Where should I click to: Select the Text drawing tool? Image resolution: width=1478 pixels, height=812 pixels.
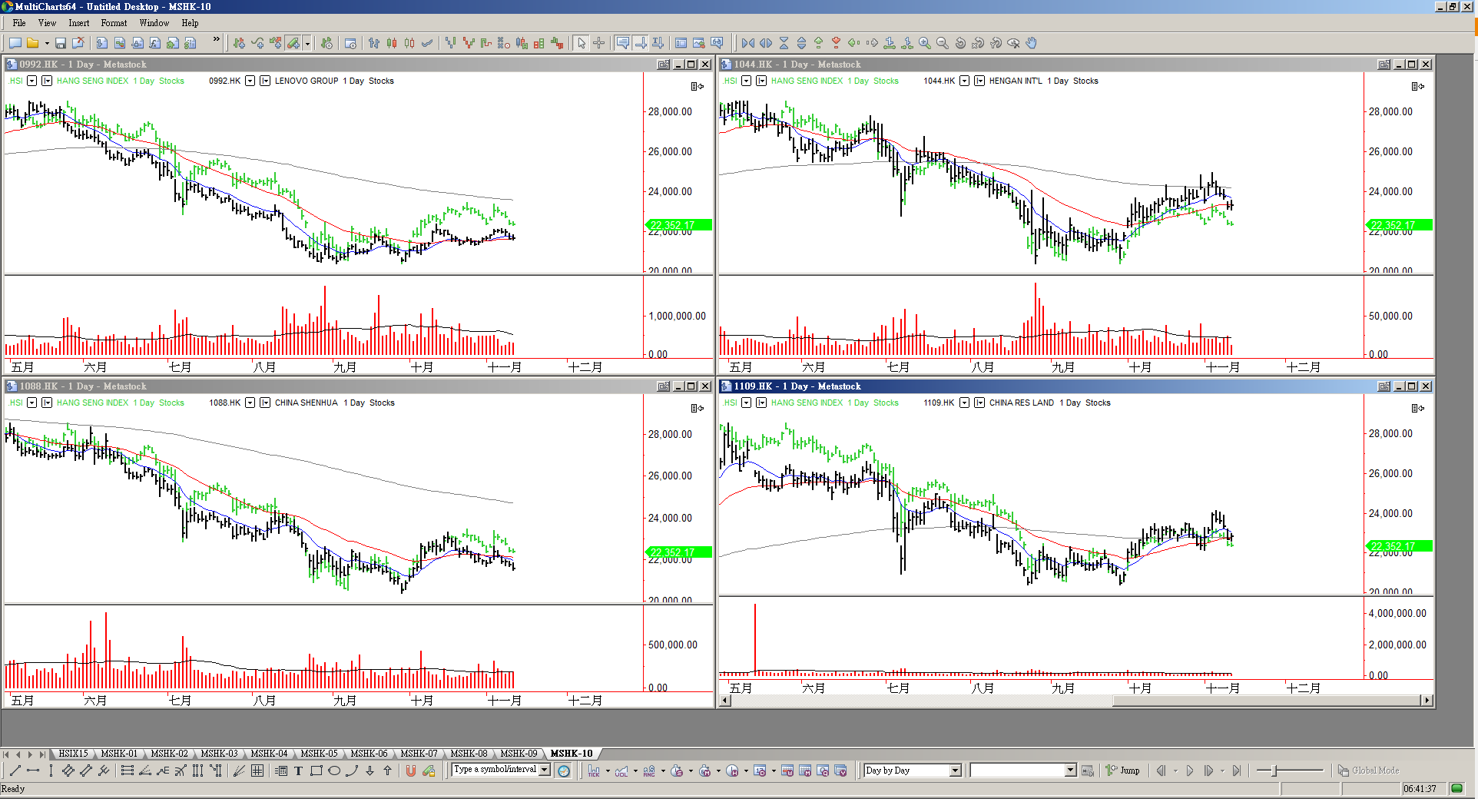298,771
